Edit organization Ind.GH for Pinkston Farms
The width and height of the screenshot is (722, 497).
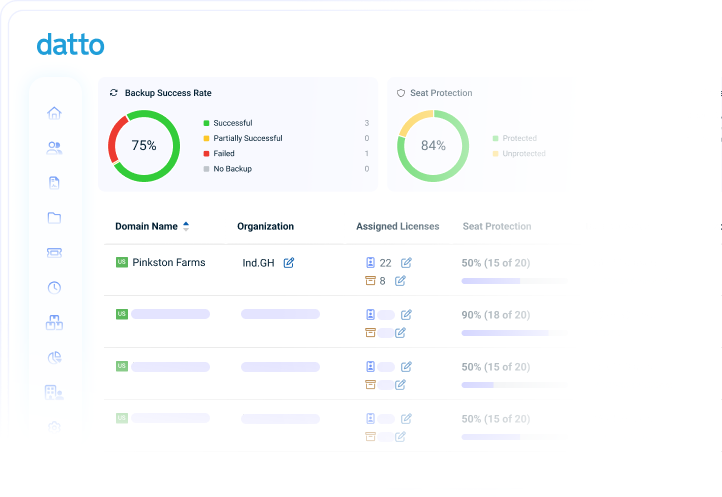click(x=289, y=263)
